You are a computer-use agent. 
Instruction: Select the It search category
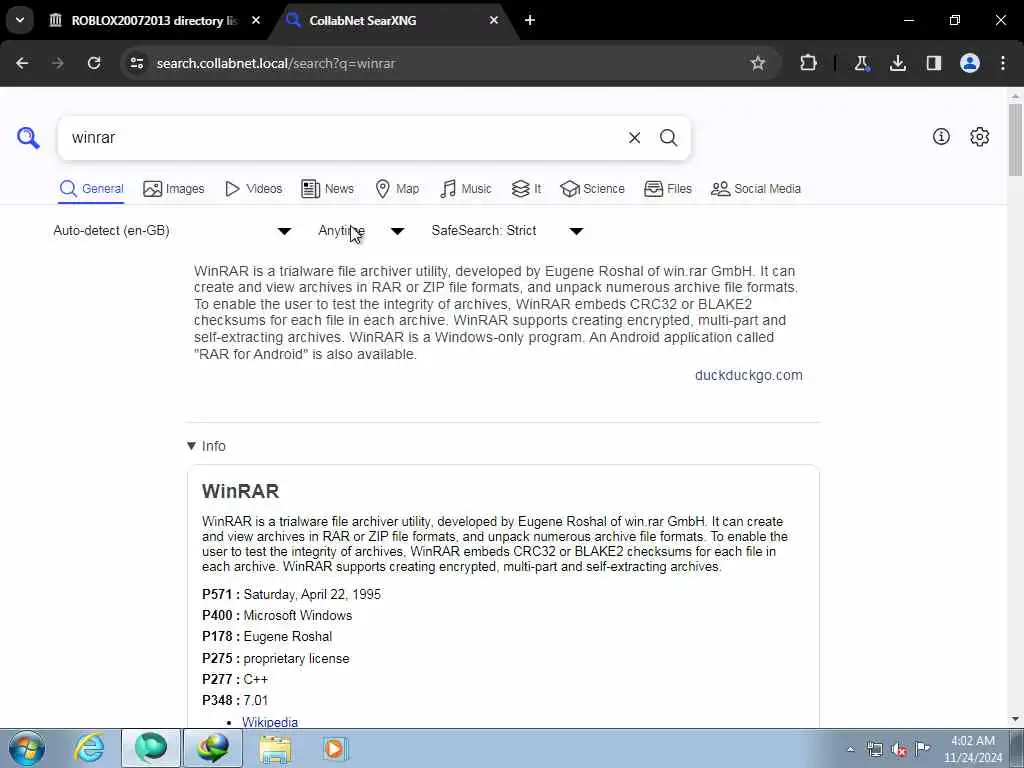coord(526,189)
